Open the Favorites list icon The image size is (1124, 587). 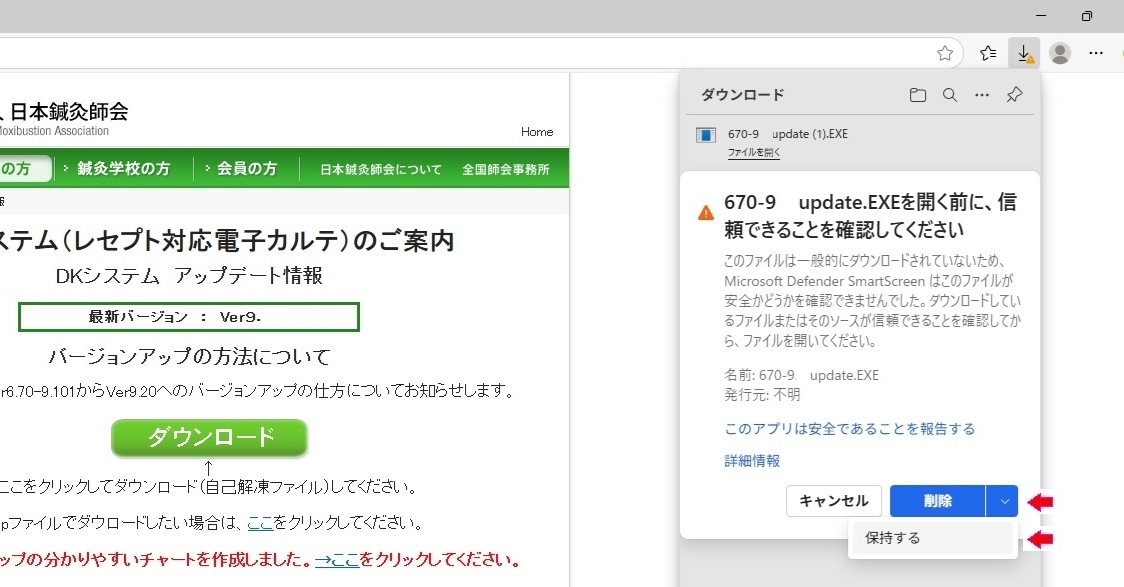coord(988,53)
